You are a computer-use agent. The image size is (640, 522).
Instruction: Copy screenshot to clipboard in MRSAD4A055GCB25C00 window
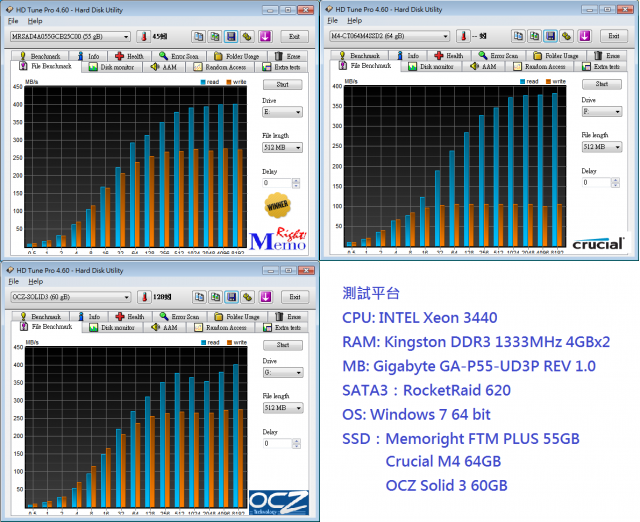(215, 36)
